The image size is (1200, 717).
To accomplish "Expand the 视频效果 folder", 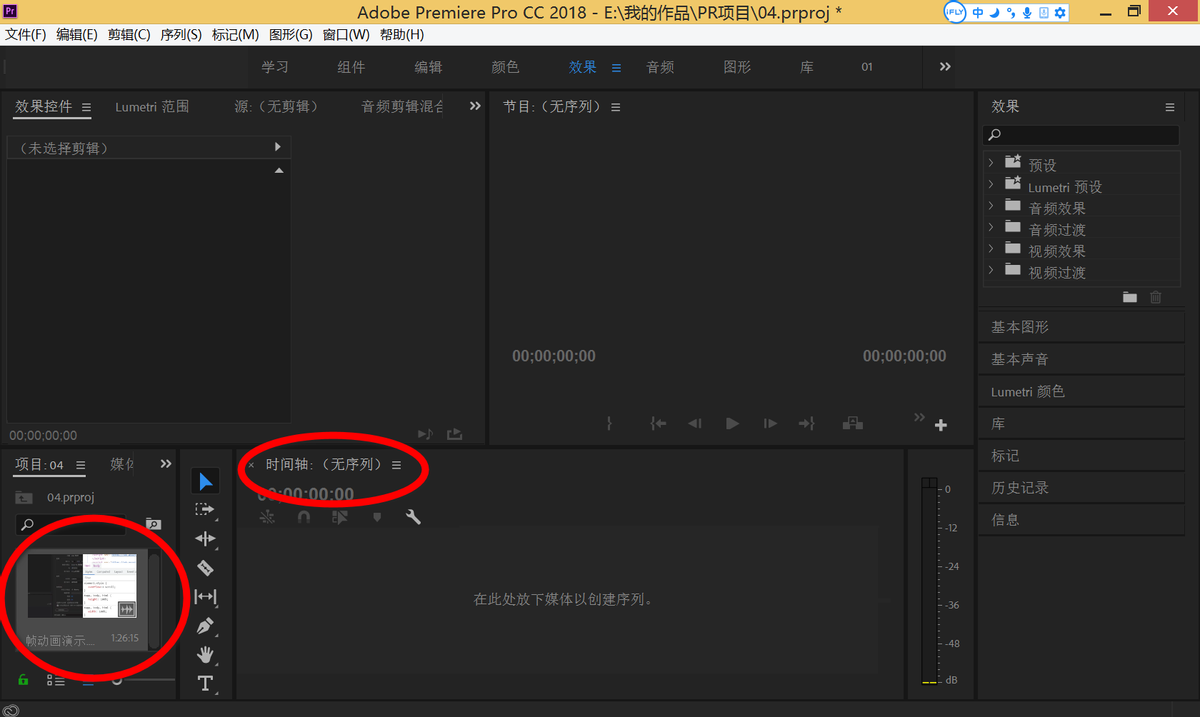I will click(991, 248).
